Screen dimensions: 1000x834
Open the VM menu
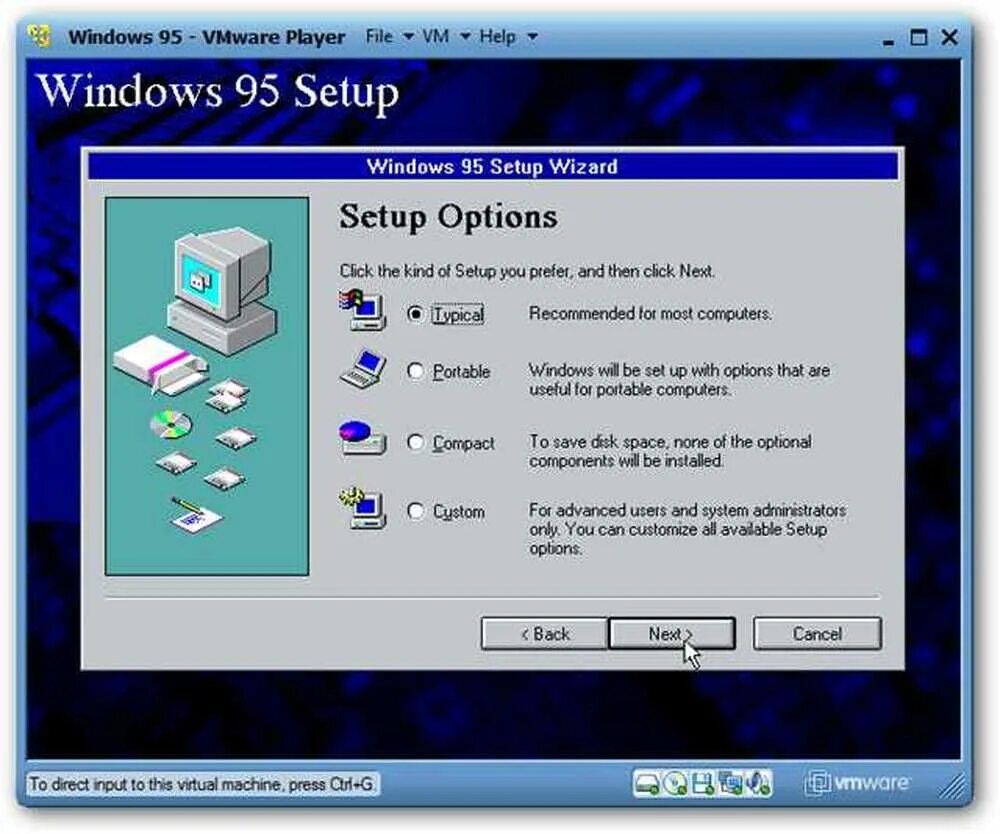436,36
